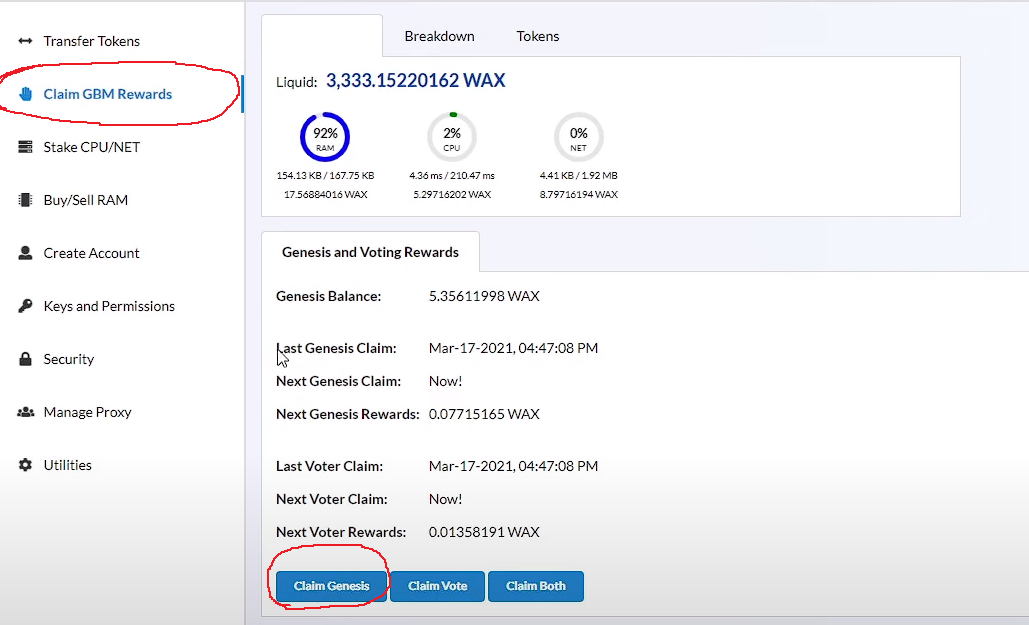Click the Claim Vote button
Image resolution: width=1029 pixels, height=625 pixels.
pos(437,586)
